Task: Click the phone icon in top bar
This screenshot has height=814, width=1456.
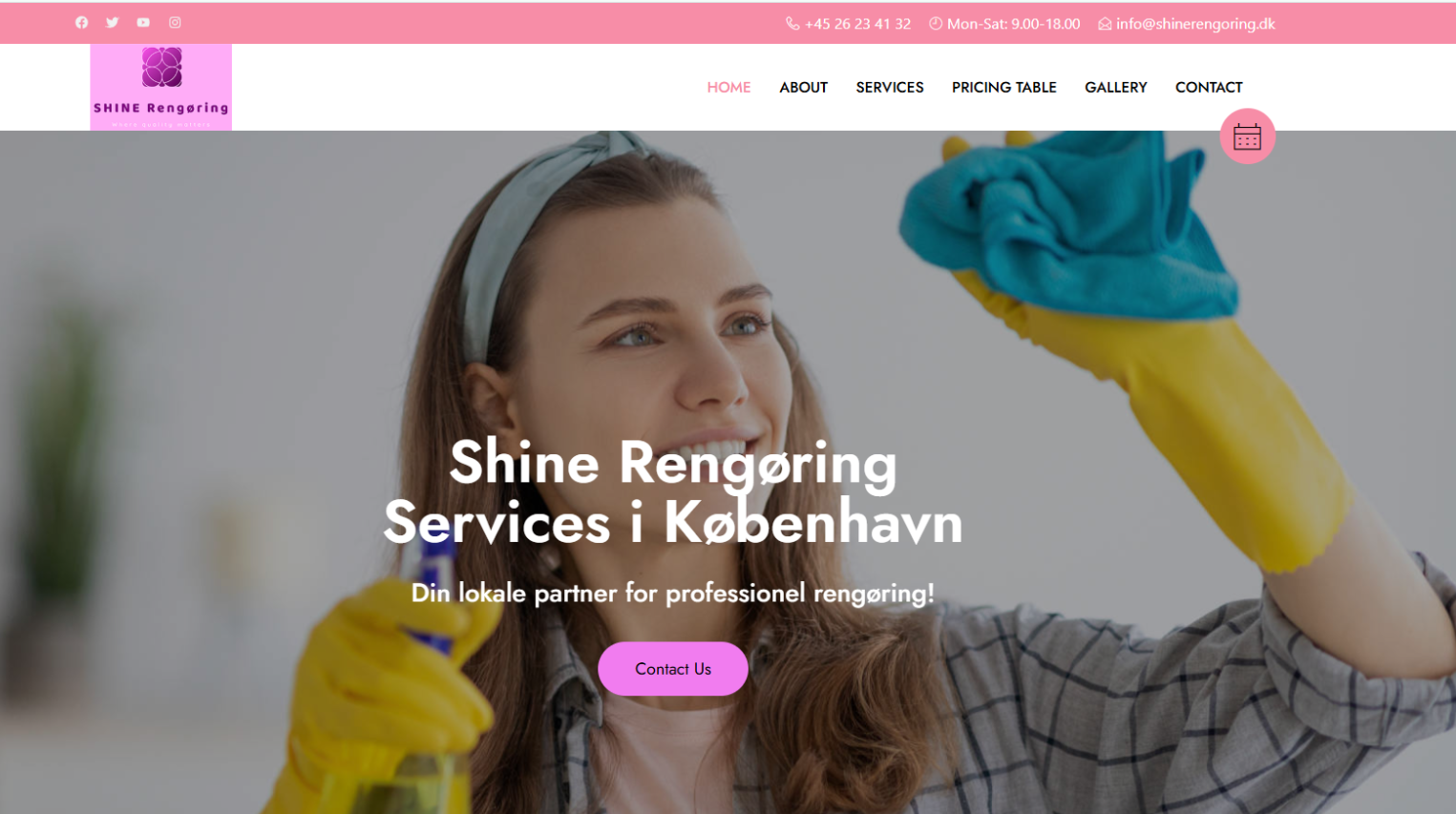Action: (x=792, y=24)
